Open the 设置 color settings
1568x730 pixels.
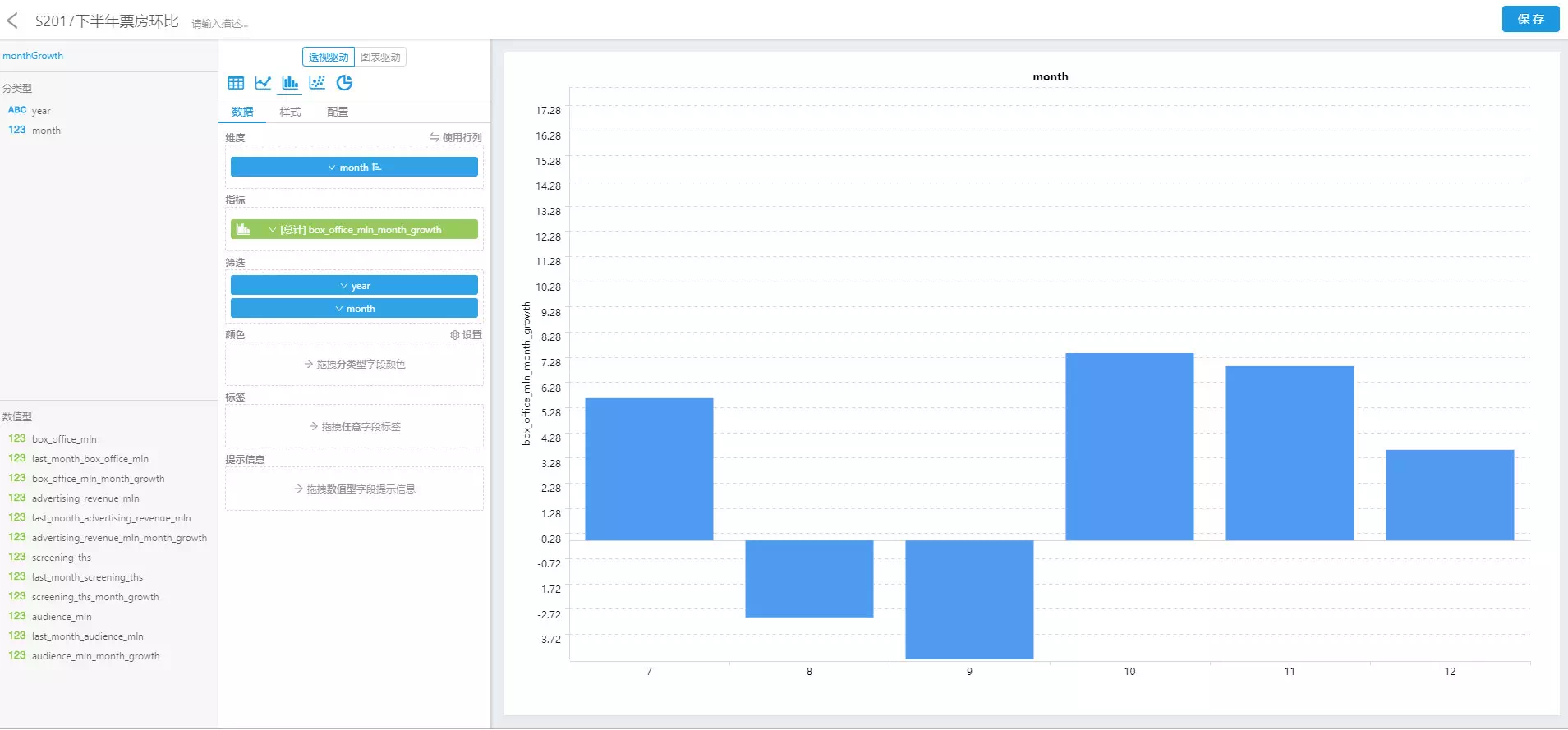coord(466,335)
